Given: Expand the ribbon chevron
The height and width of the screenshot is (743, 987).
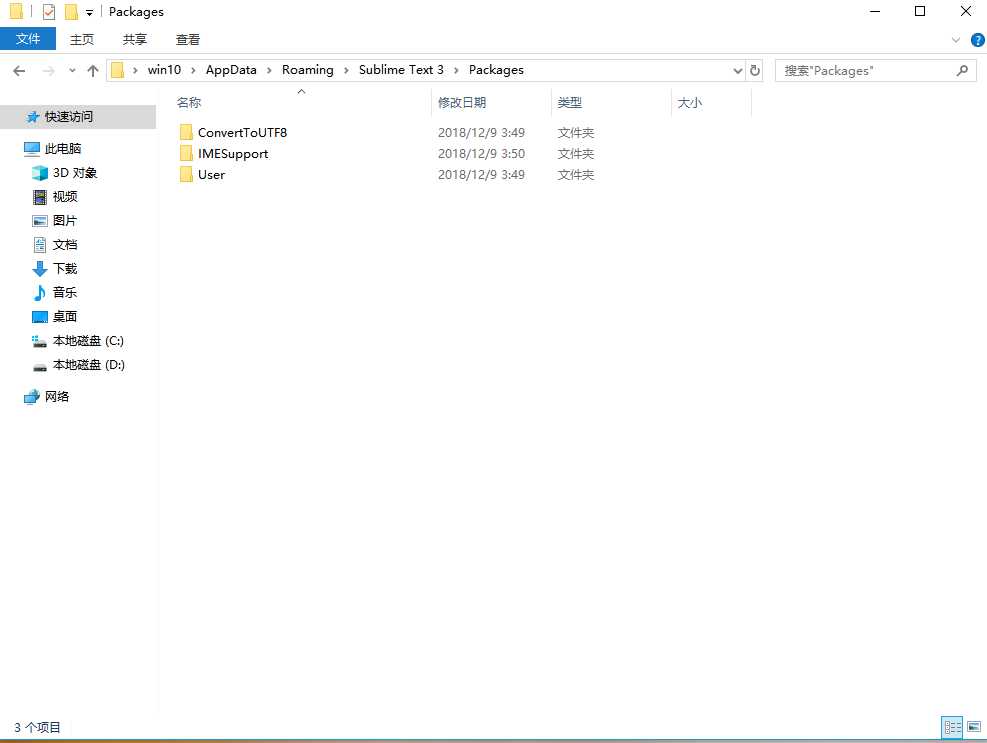Looking at the screenshot, I should (956, 40).
